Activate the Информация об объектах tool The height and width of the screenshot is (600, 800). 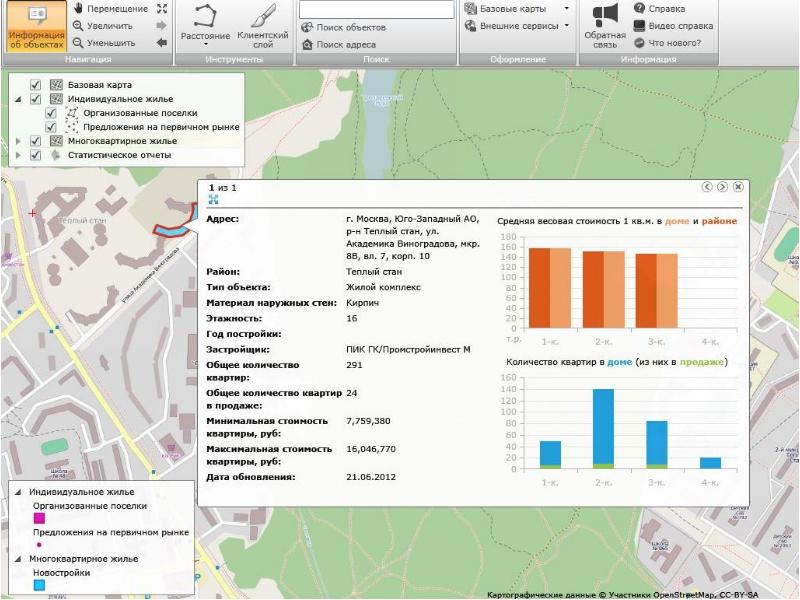coord(37,27)
